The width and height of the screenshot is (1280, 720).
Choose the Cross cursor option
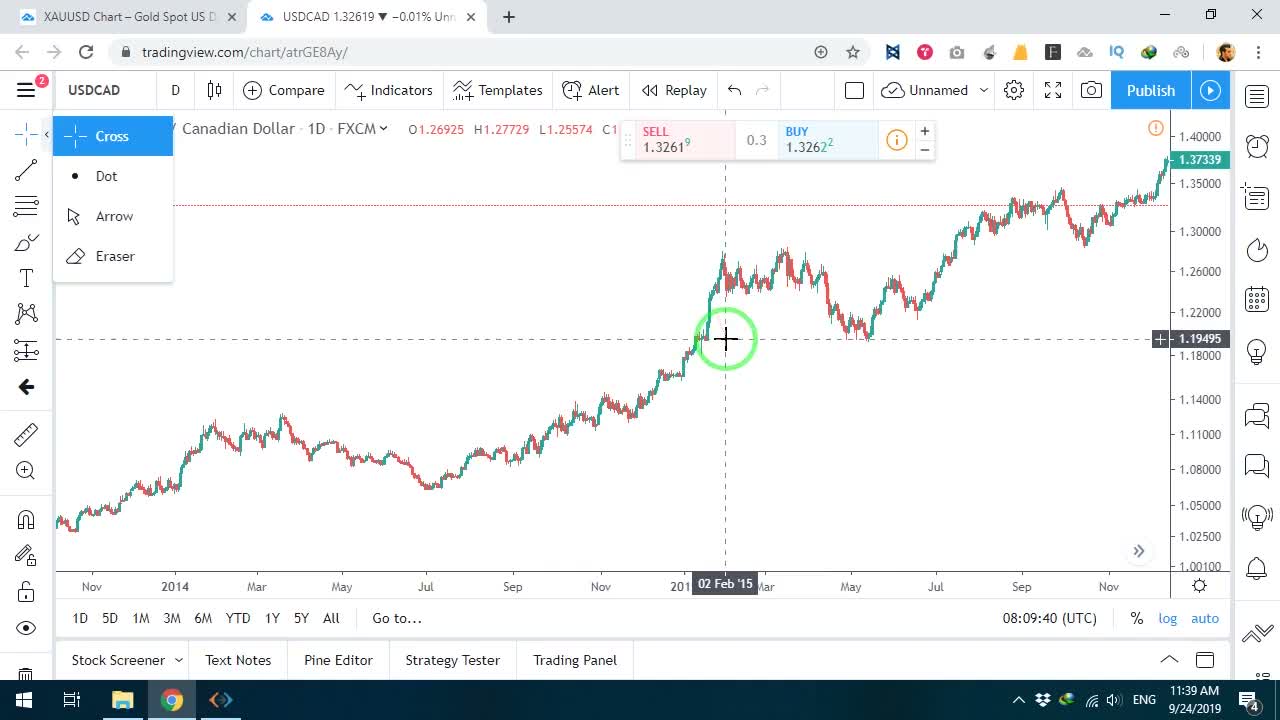coord(113,136)
